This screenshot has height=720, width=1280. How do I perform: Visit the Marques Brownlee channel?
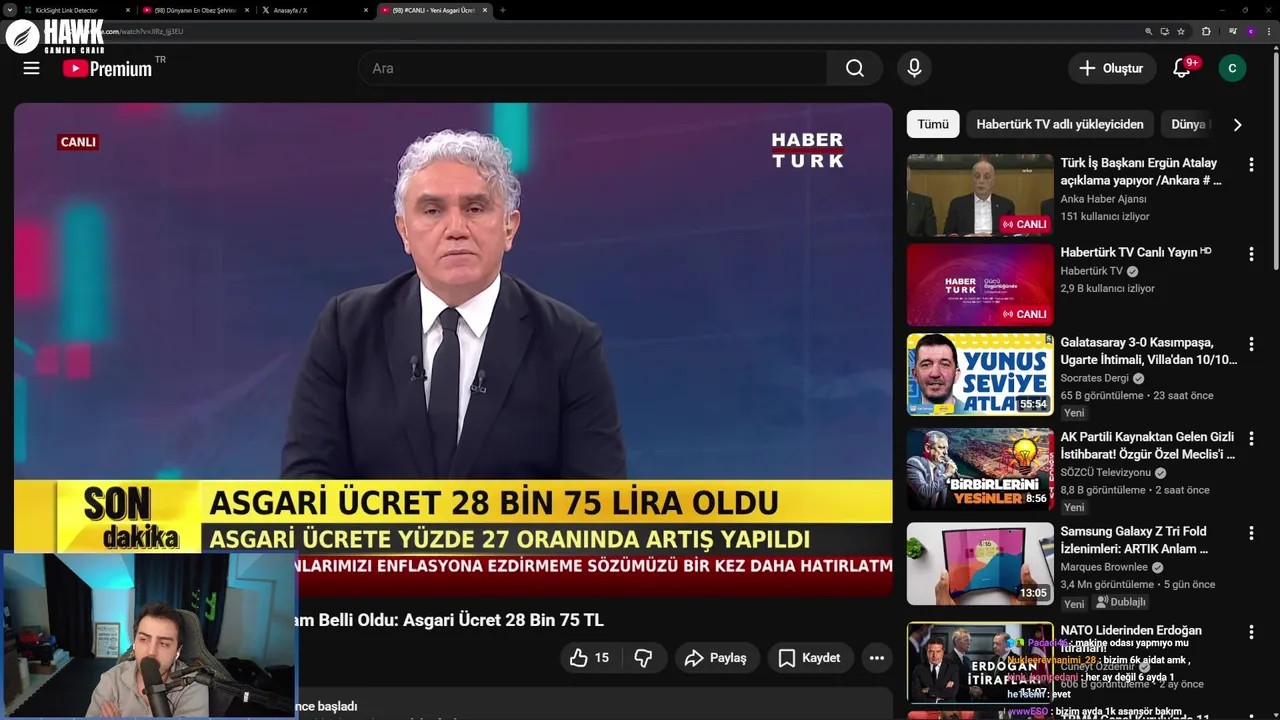point(1105,567)
